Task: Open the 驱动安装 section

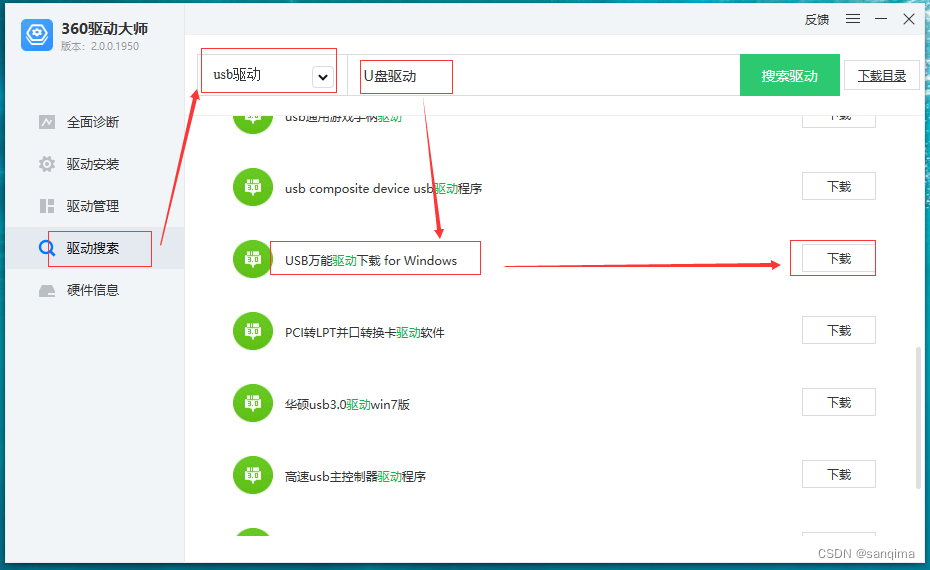Action: tap(93, 164)
